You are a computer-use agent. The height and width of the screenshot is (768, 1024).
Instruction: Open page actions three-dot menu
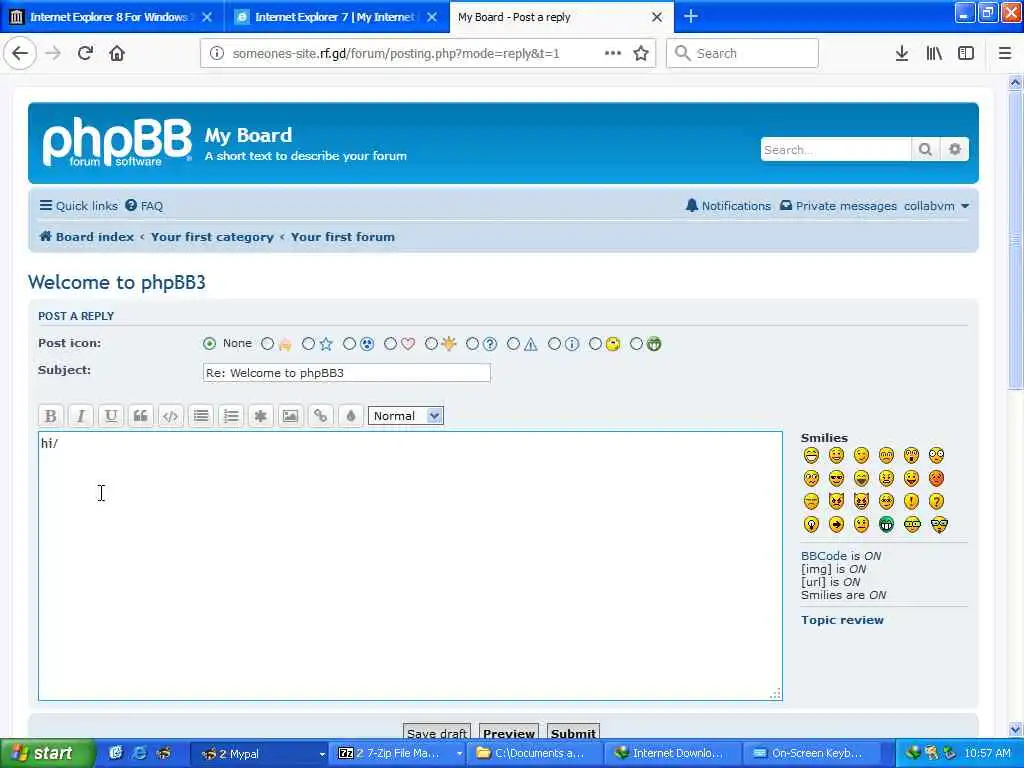[x=613, y=54]
